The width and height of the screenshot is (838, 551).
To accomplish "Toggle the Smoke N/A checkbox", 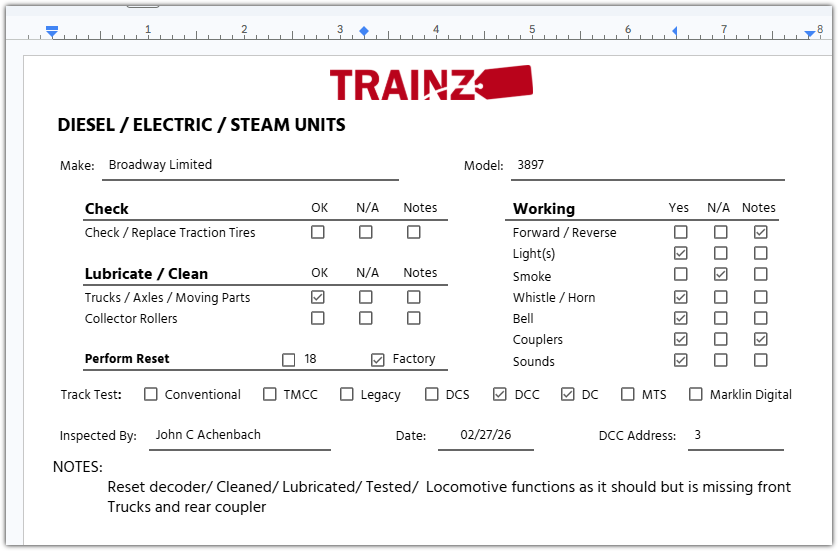I will [720, 274].
